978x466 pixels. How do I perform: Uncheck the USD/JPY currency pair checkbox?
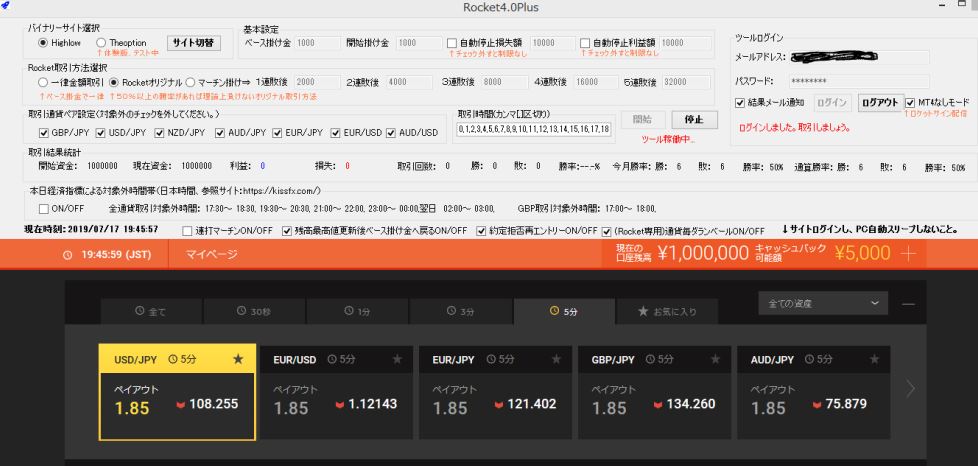point(102,133)
